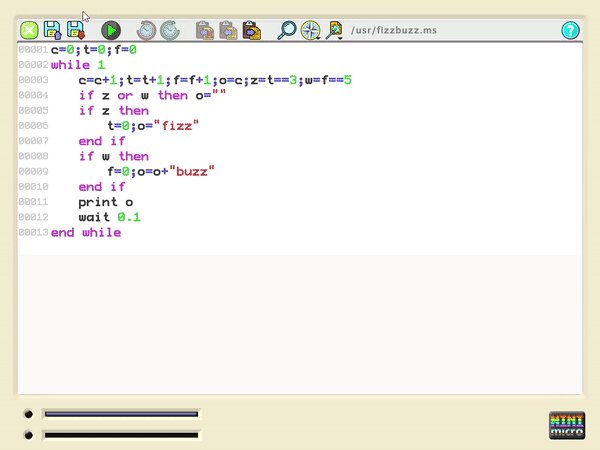Click the second grayed clipboard icon (copy)
Image resolution: width=600 pixels, height=450 pixels.
pyautogui.click(x=228, y=30)
